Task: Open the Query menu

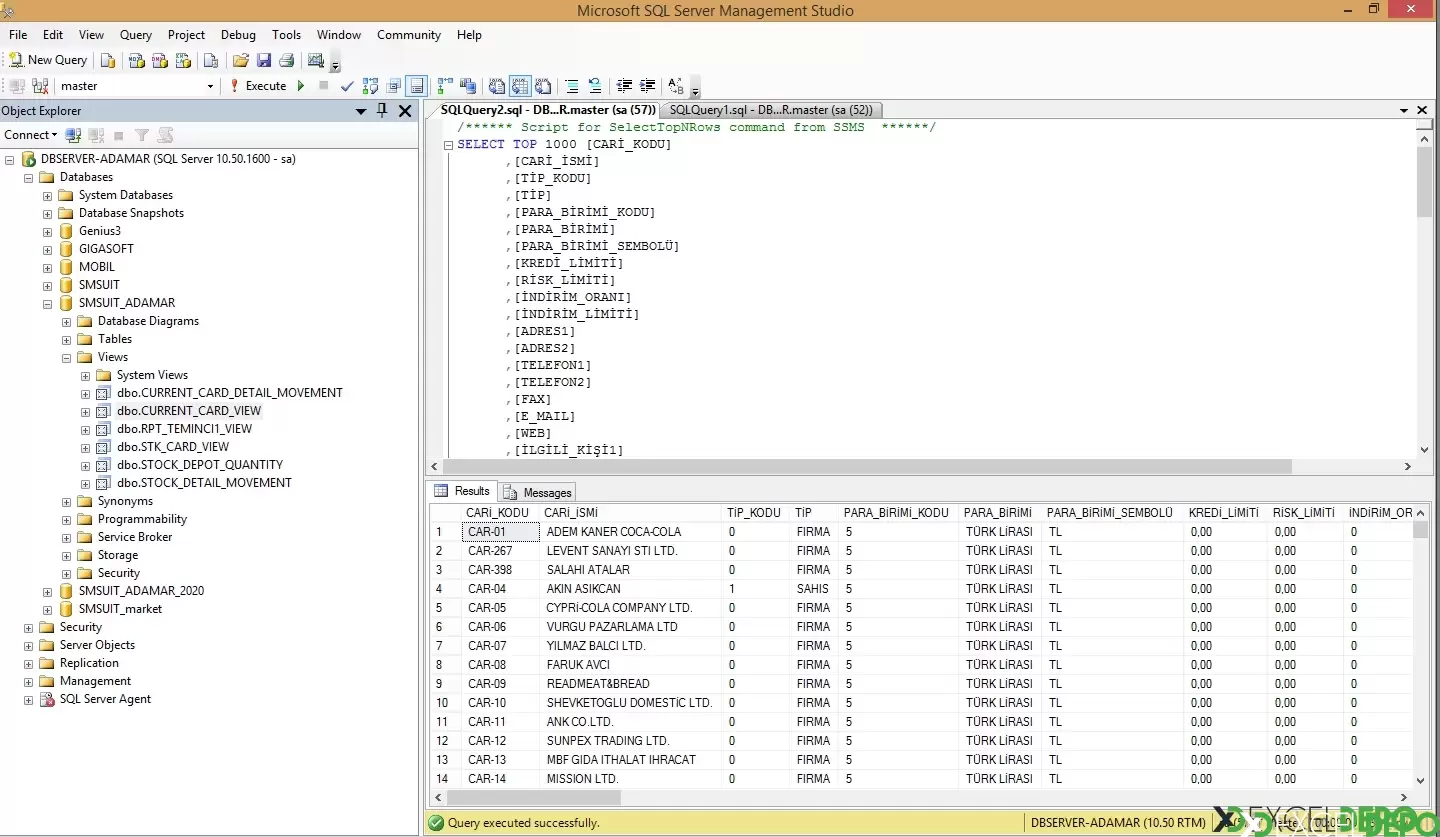Action: pos(136,35)
